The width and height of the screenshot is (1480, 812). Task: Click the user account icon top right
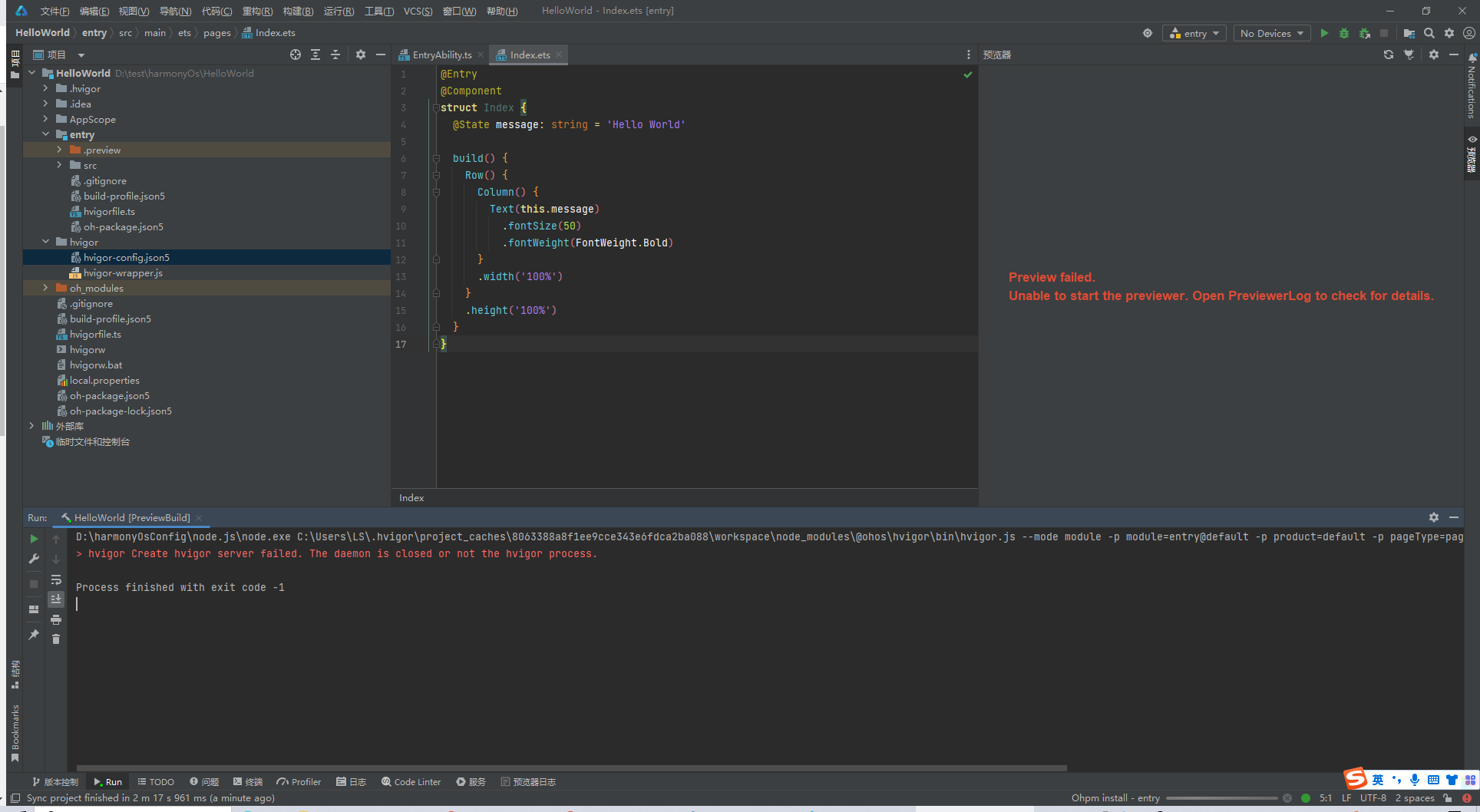[1469, 33]
